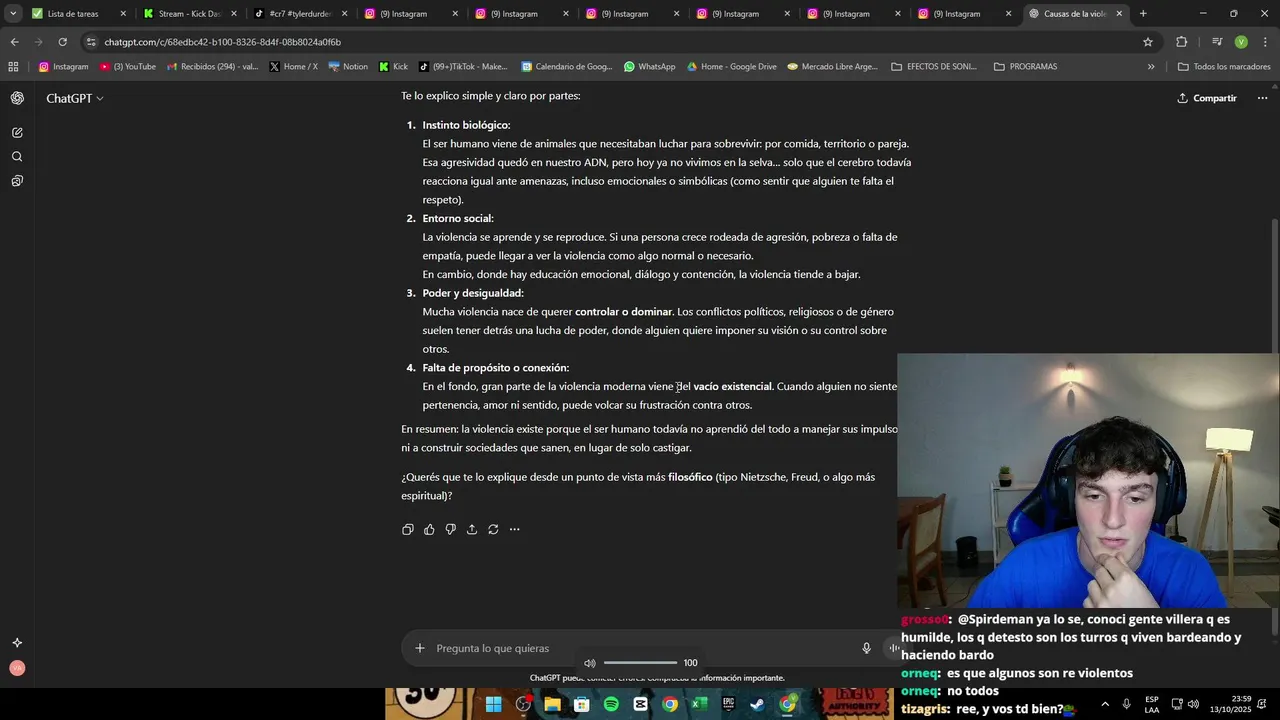Click the share icon below the response

tap(472, 529)
